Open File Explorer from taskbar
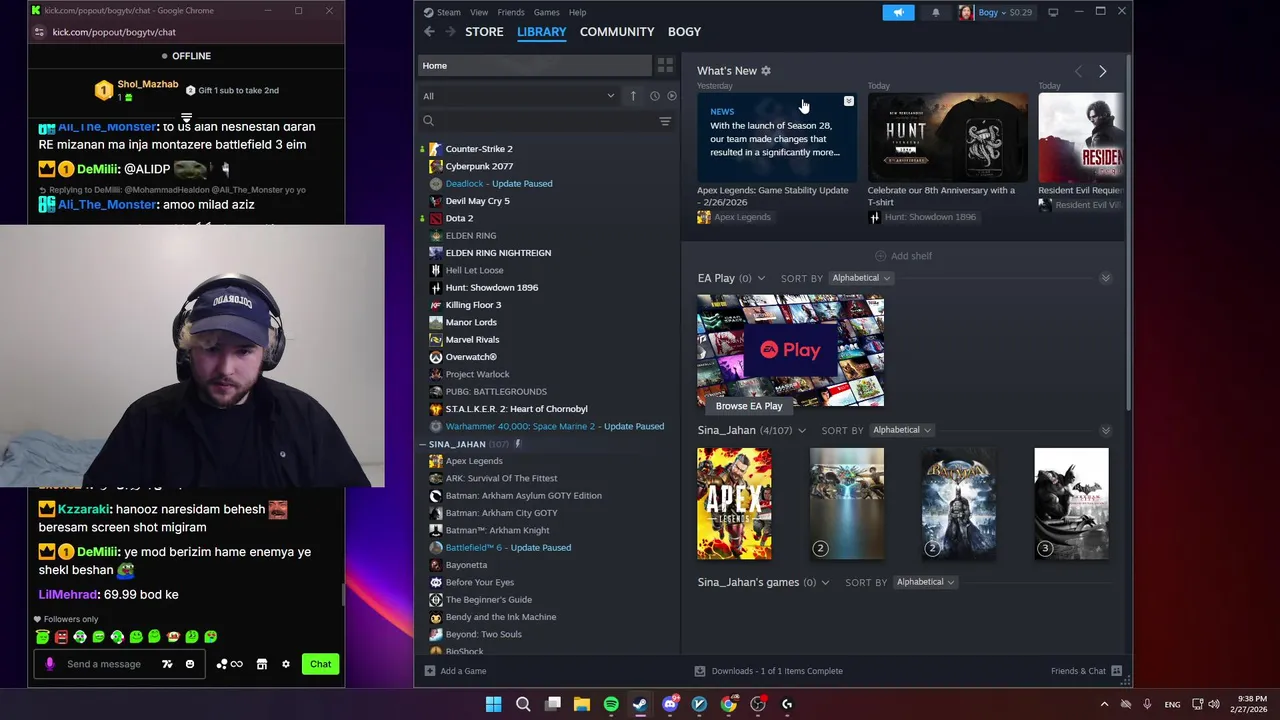Viewport: 1280px width, 720px height. coord(582,704)
